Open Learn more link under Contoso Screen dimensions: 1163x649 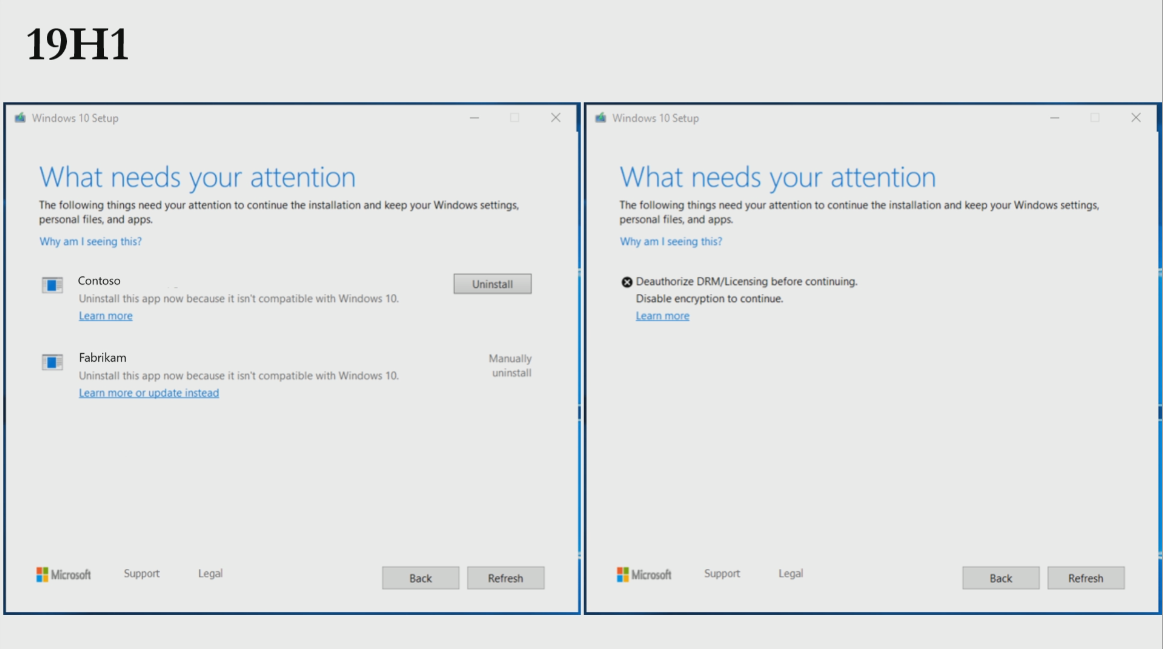pos(105,316)
